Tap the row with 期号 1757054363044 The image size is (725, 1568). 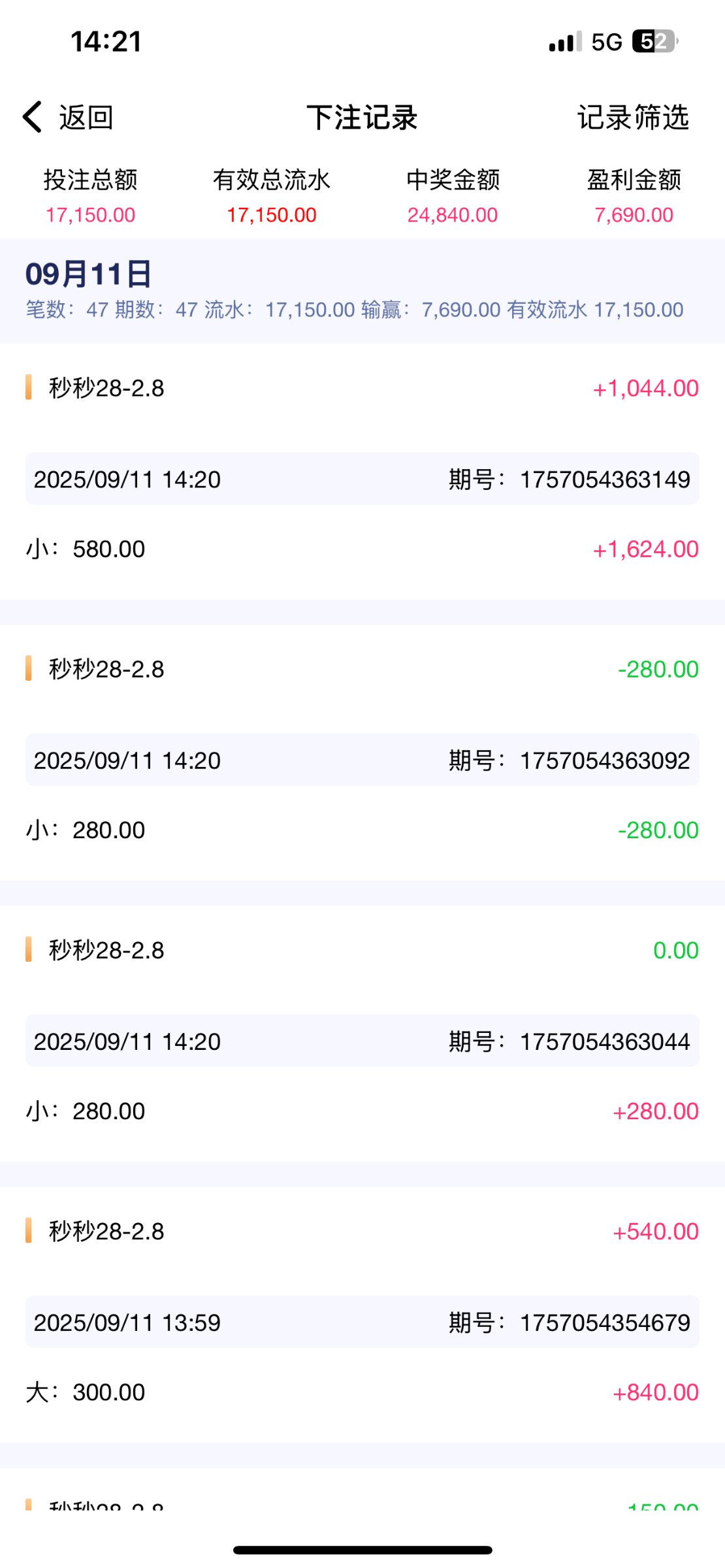[x=362, y=1041]
